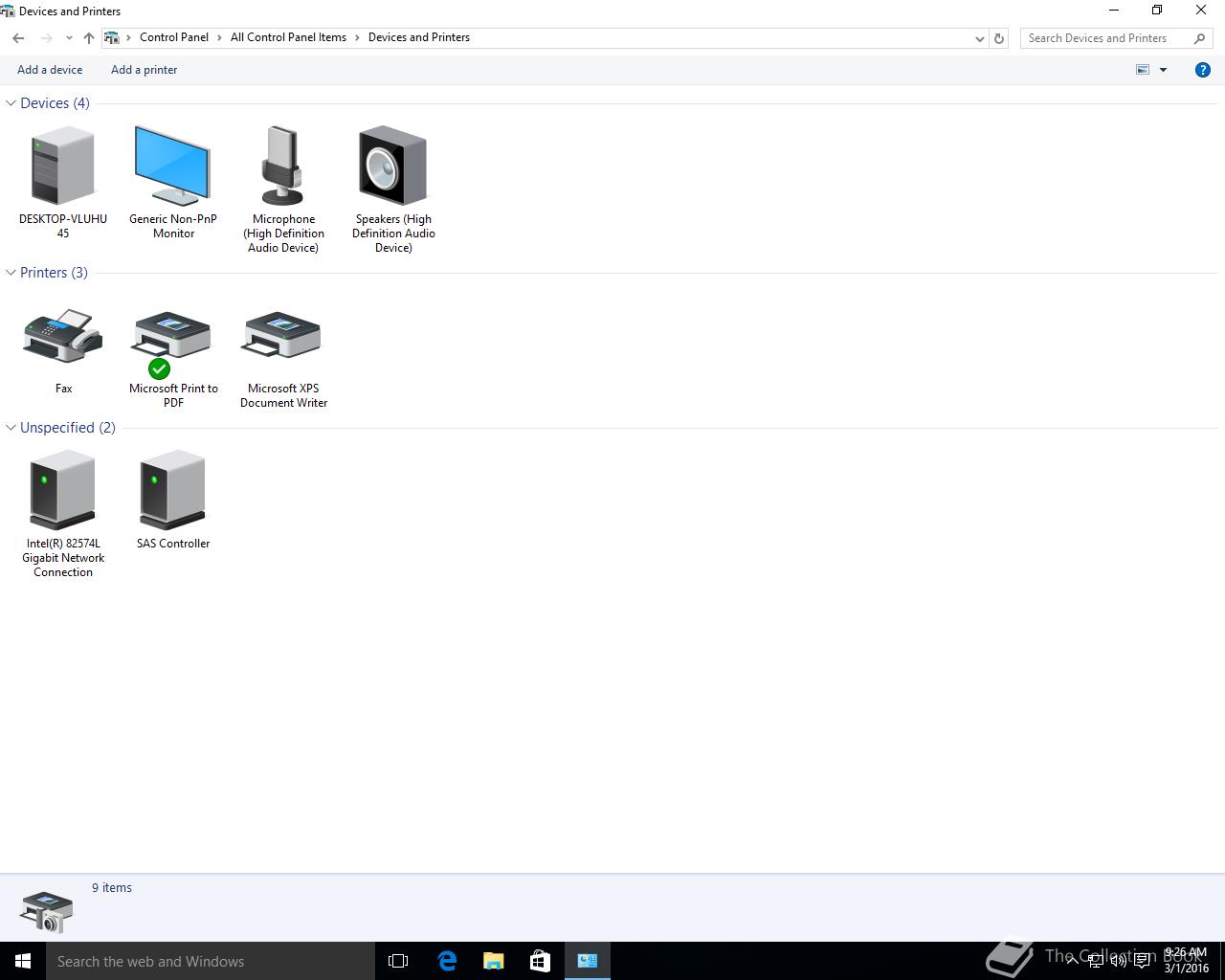This screenshot has height=980, width=1225.
Task: Click the volume icon in system tray
Action: point(1118,961)
